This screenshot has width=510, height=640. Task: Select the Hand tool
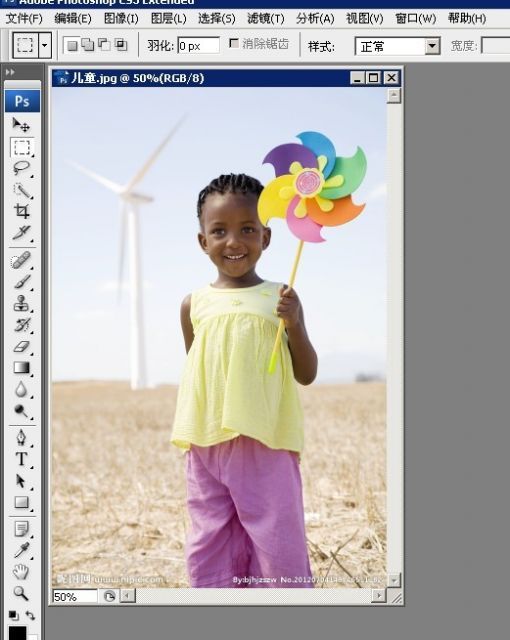point(21,572)
